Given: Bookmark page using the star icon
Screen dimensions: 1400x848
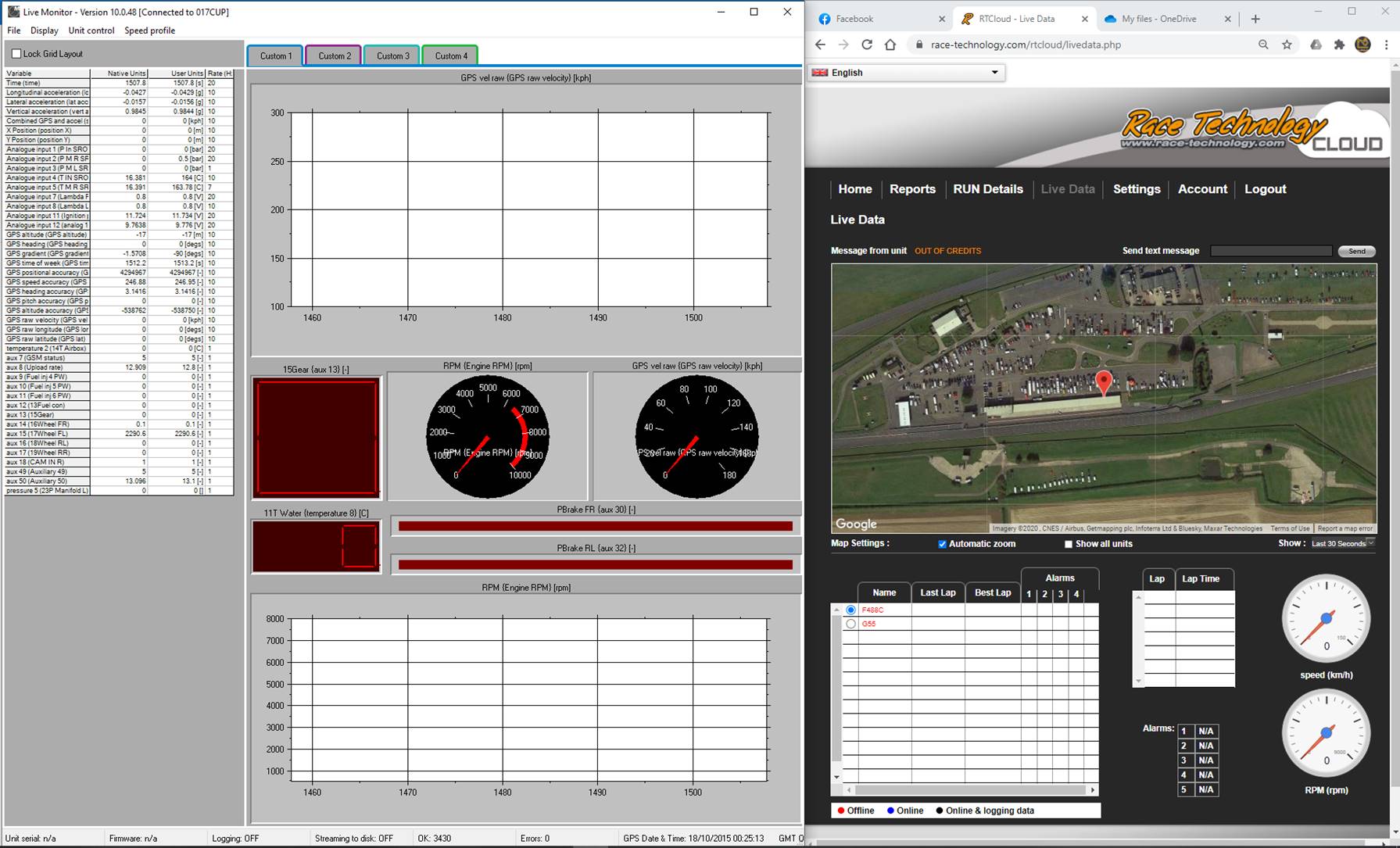Looking at the screenshot, I should coord(1287,45).
